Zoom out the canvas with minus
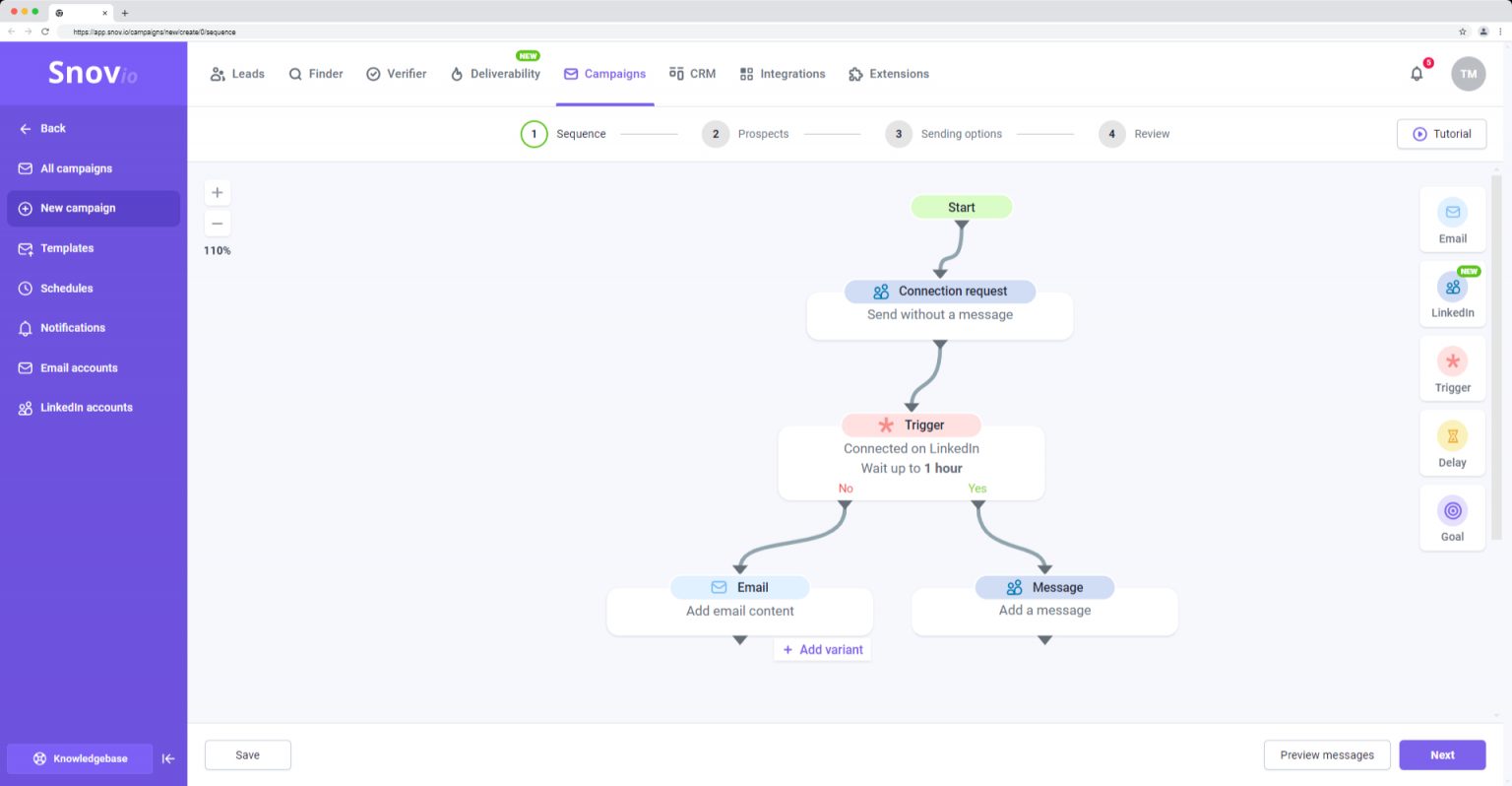 point(218,224)
